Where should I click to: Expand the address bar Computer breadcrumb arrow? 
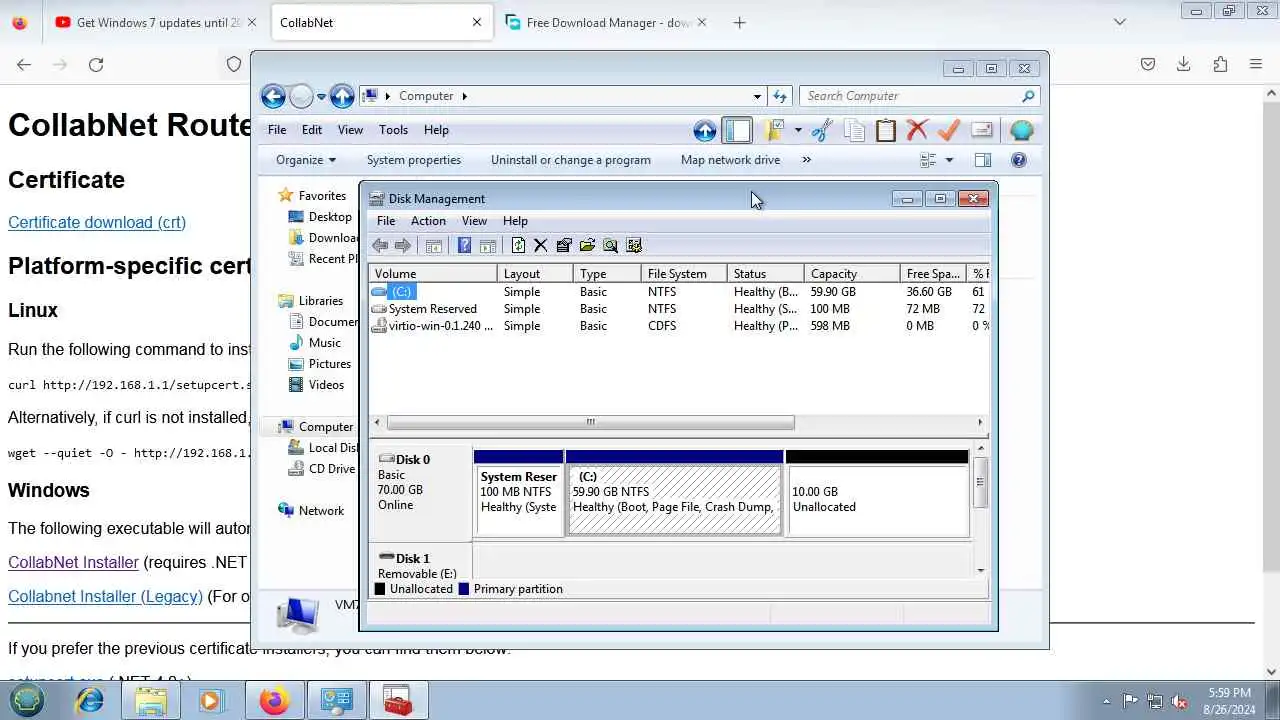(x=465, y=96)
